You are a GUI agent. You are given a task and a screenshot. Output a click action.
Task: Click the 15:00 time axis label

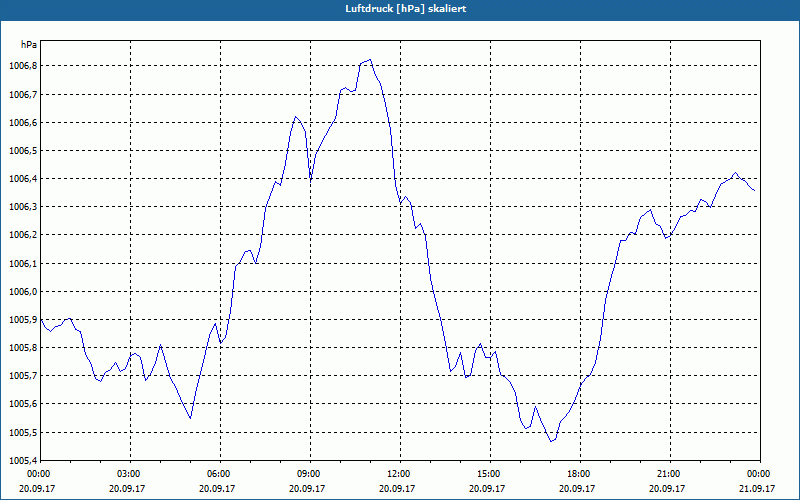pos(490,474)
